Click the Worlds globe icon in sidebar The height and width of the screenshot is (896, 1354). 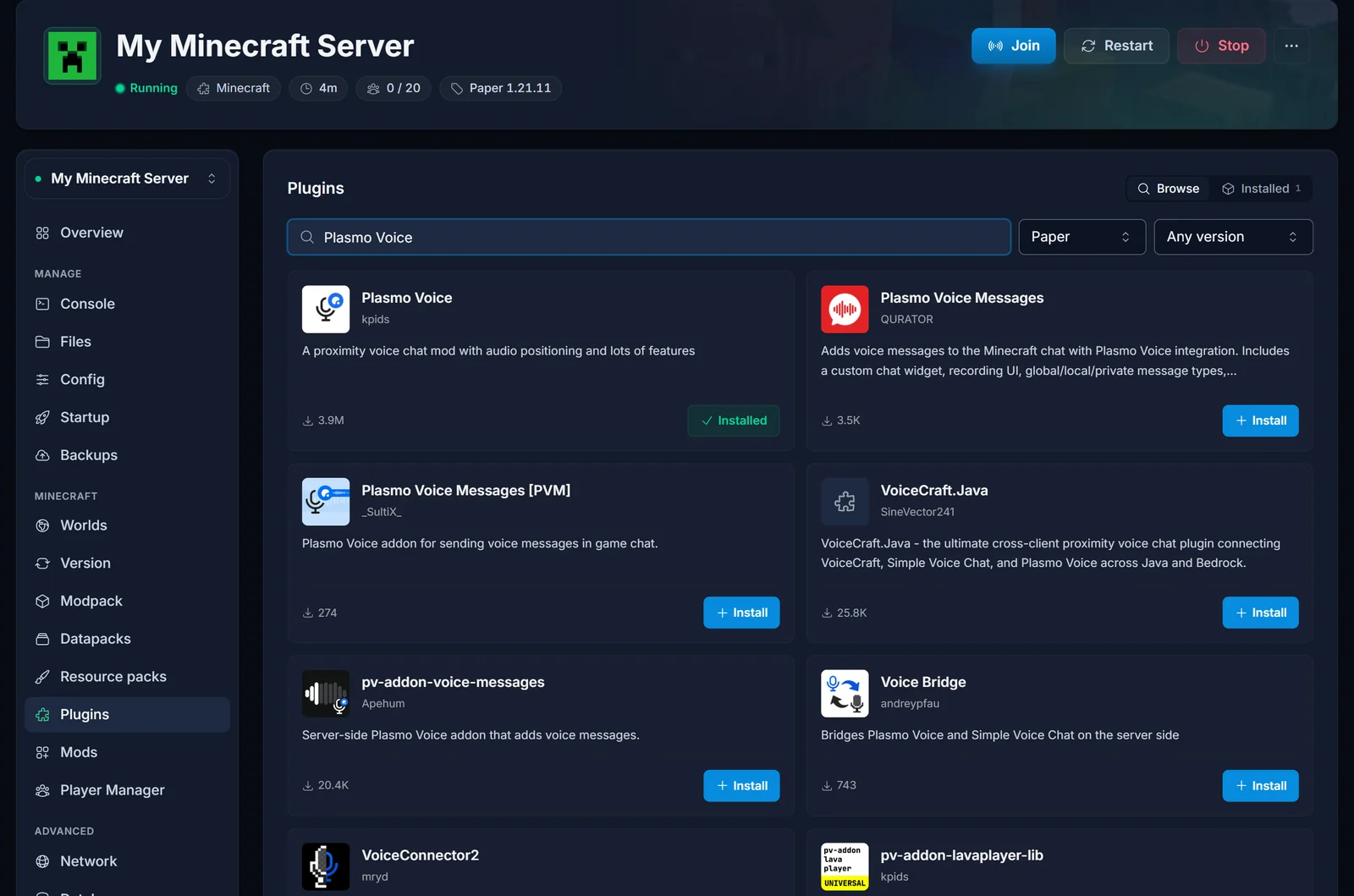click(x=42, y=525)
